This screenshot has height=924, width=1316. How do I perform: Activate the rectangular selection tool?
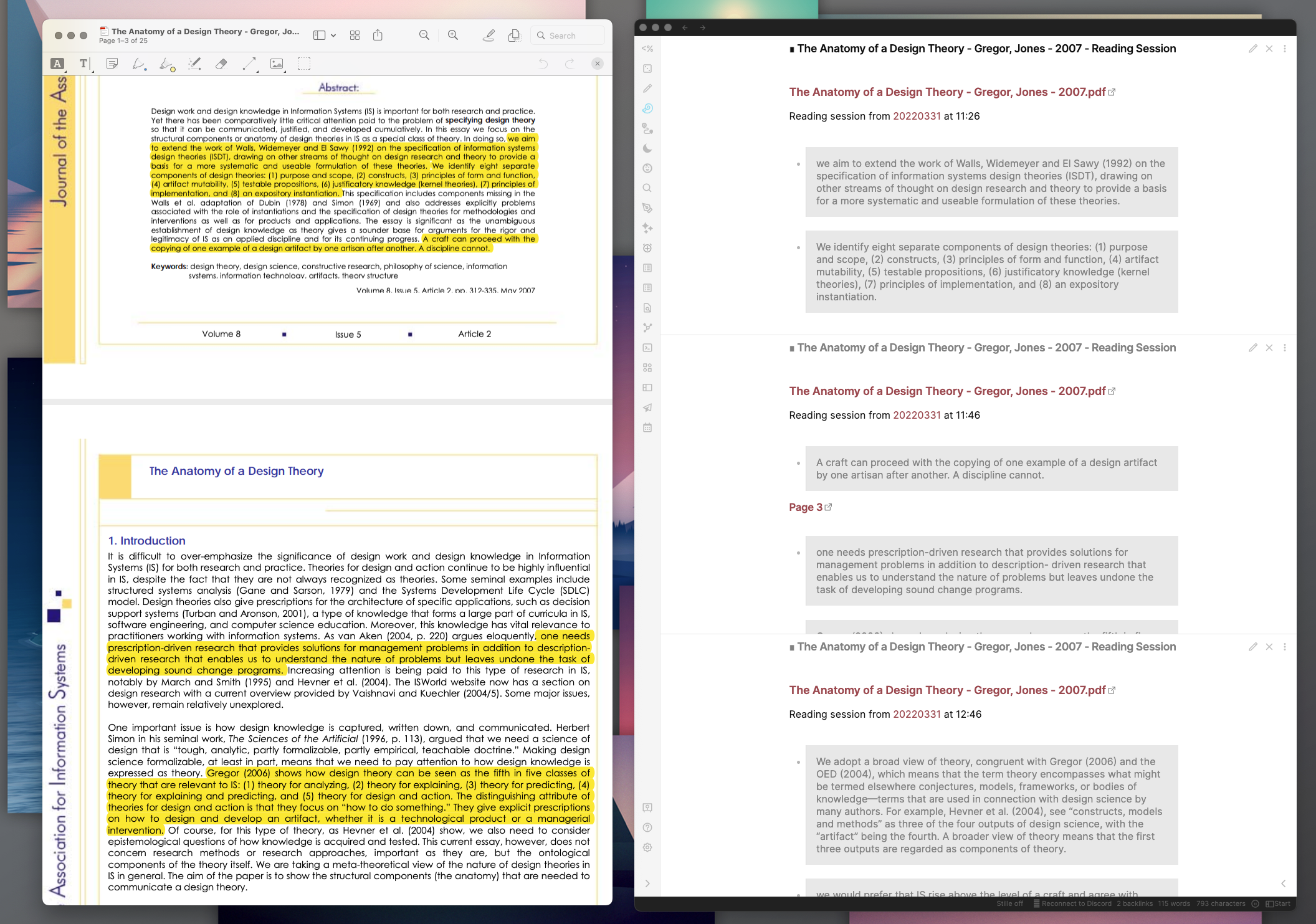(304, 64)
